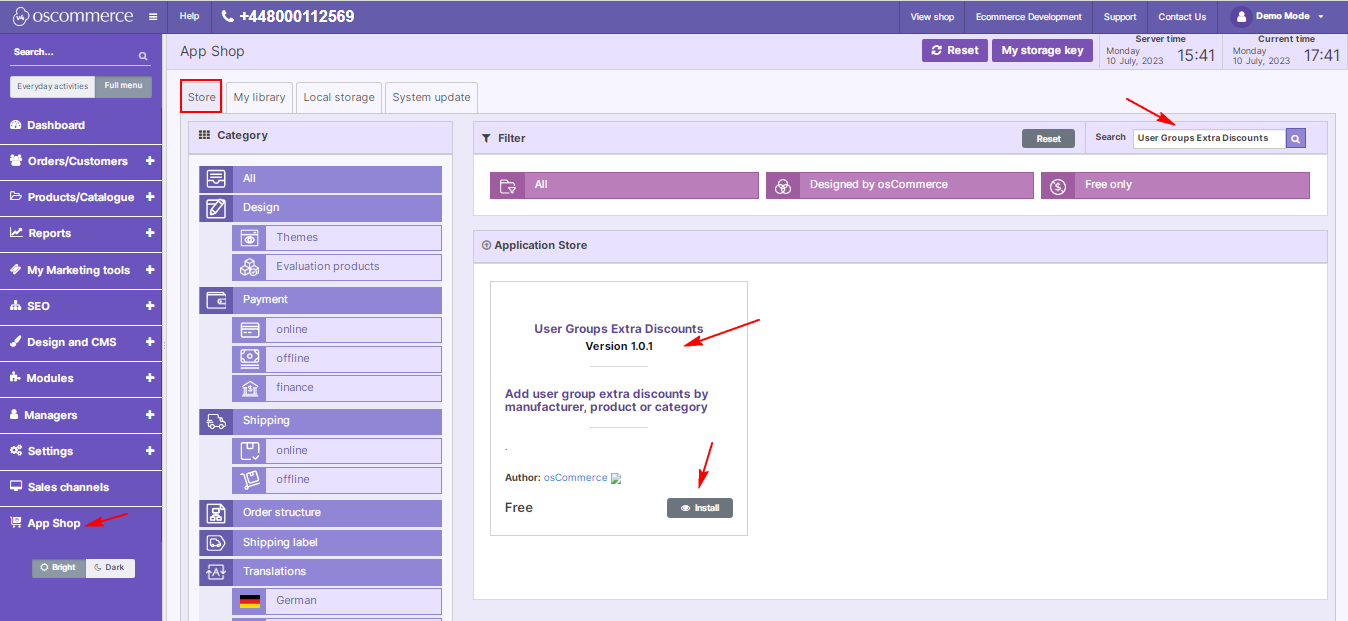This screenshot has height=621, width=1348.
Task: Select Designed by osCommerce filter
Action: tap(900, 185)
